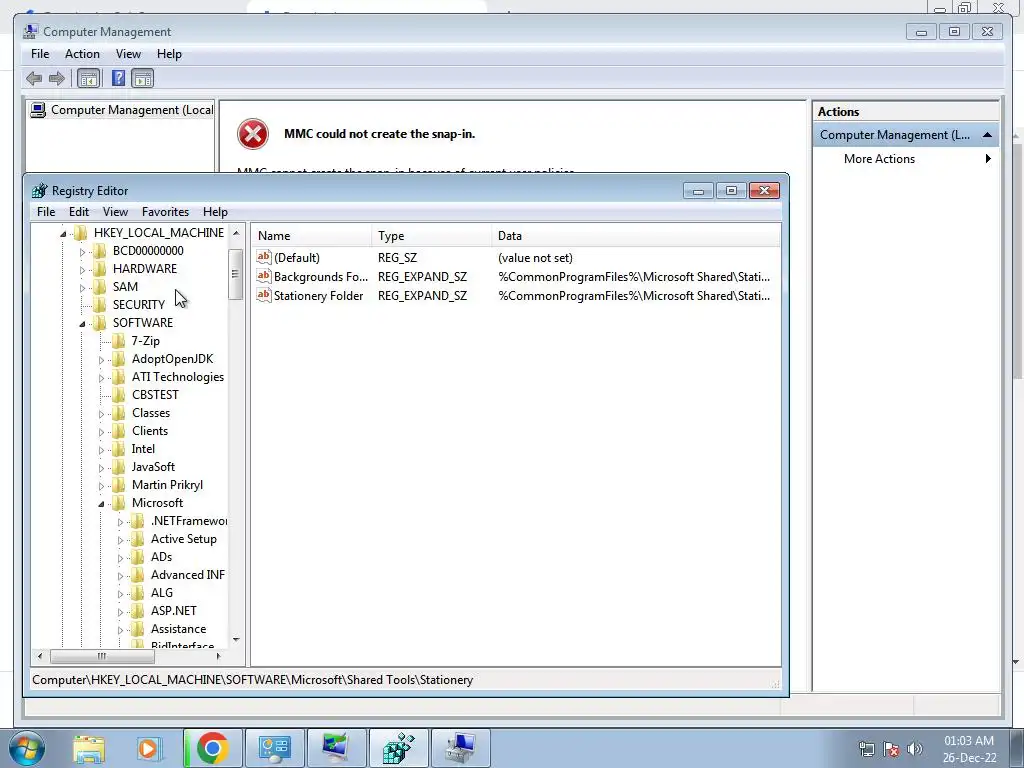Click registry tree horizontal scrollbar thumb
Image resolution: width=1024 pixels, height=768 pixels.
click(x=102, y=656)
